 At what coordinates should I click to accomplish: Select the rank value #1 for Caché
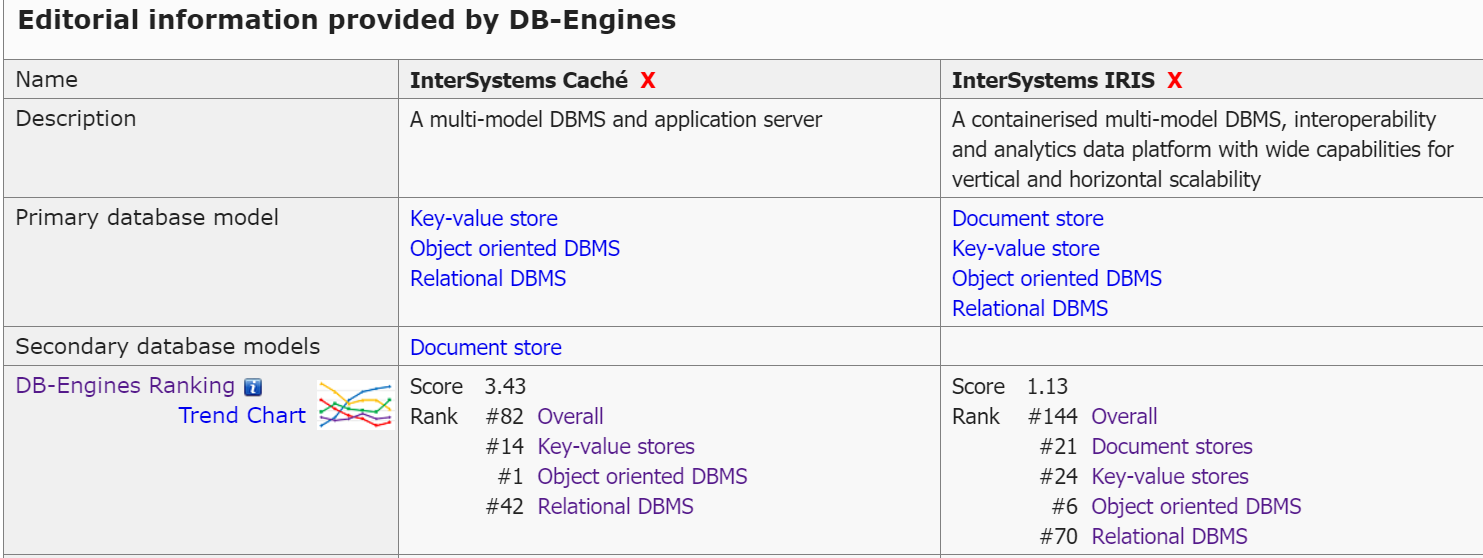click(511, 477)
